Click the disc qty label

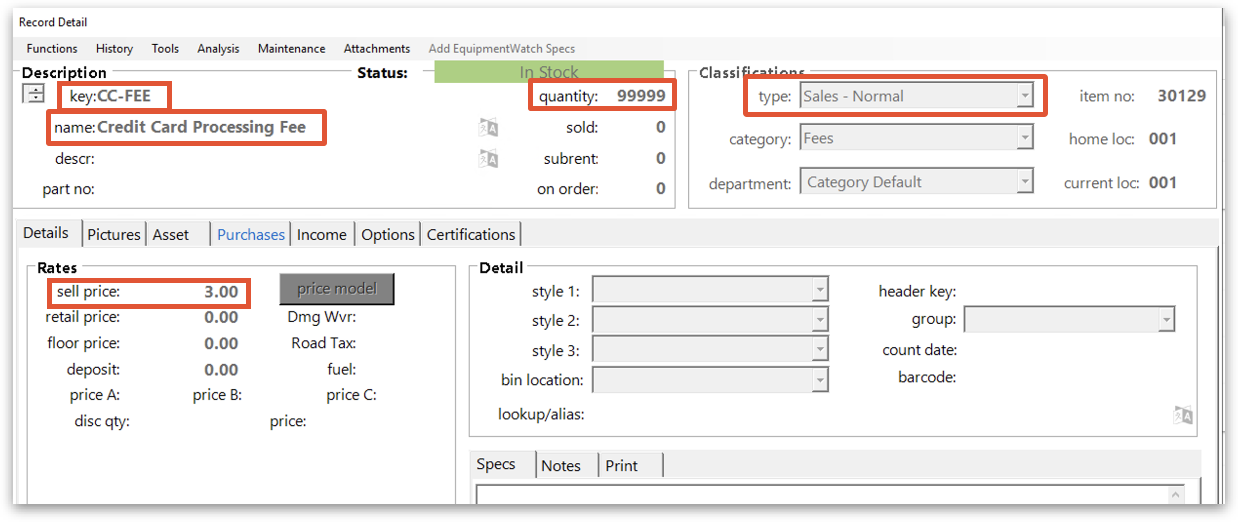(102, 421)
